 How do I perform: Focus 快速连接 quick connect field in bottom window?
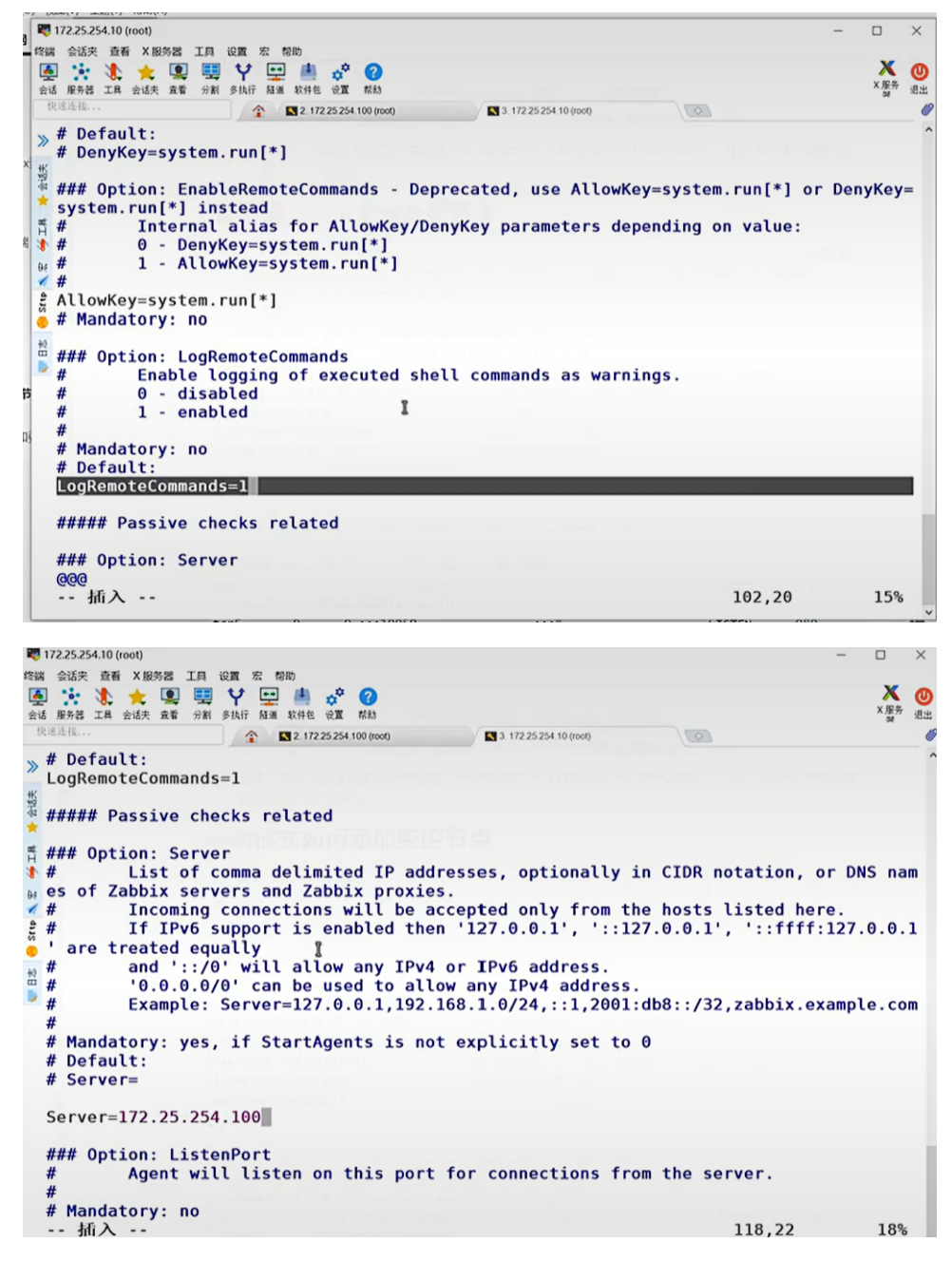coord(124,733)
